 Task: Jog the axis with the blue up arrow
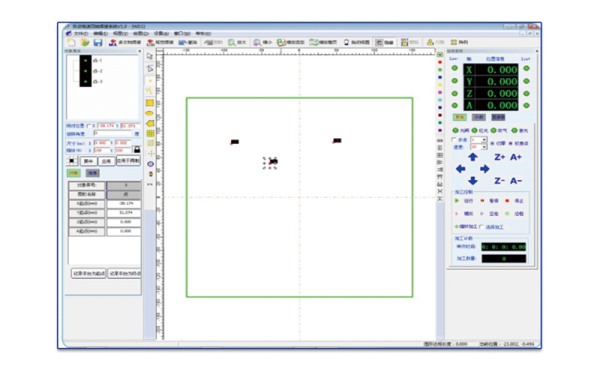[x=473, y=157]
